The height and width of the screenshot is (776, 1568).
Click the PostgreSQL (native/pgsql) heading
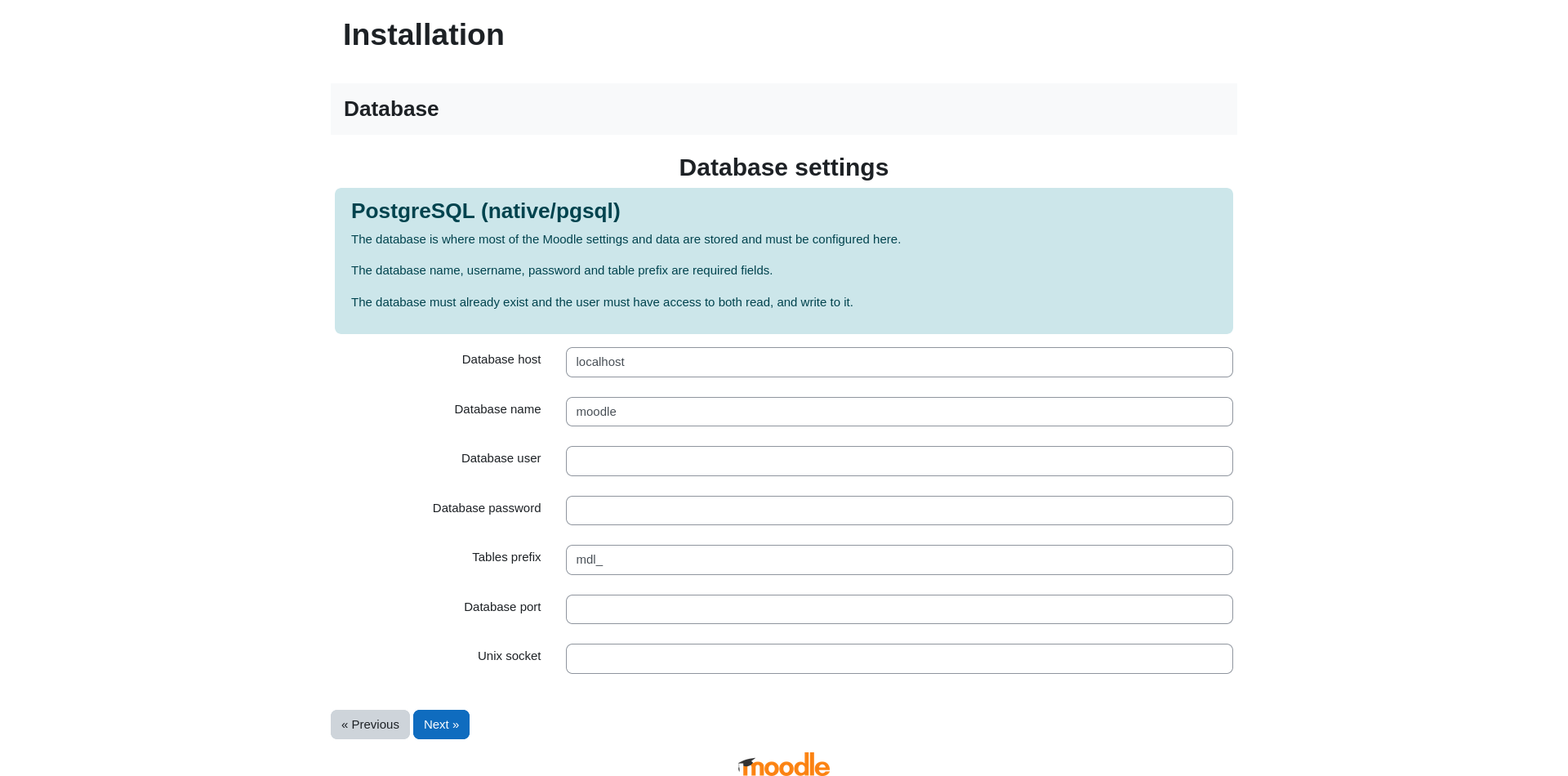[486, 211]
